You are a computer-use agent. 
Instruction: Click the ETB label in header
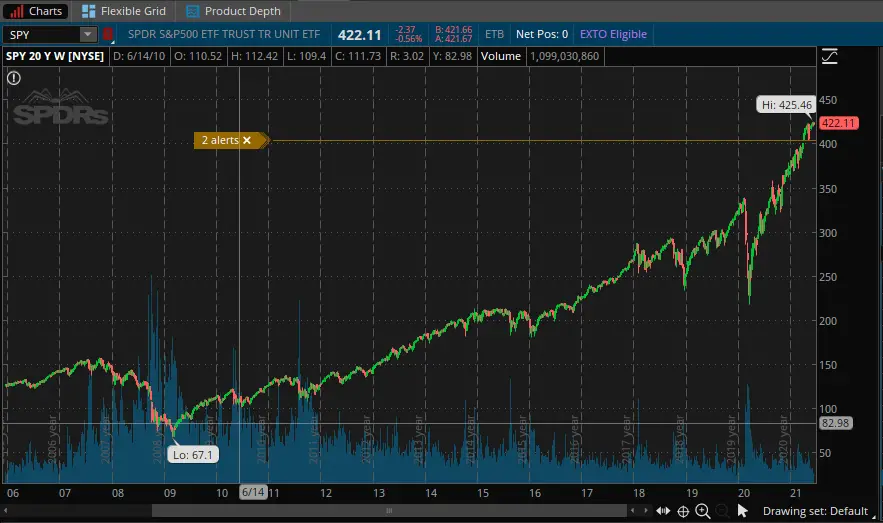pyautogui.click(x=494, y=34)
